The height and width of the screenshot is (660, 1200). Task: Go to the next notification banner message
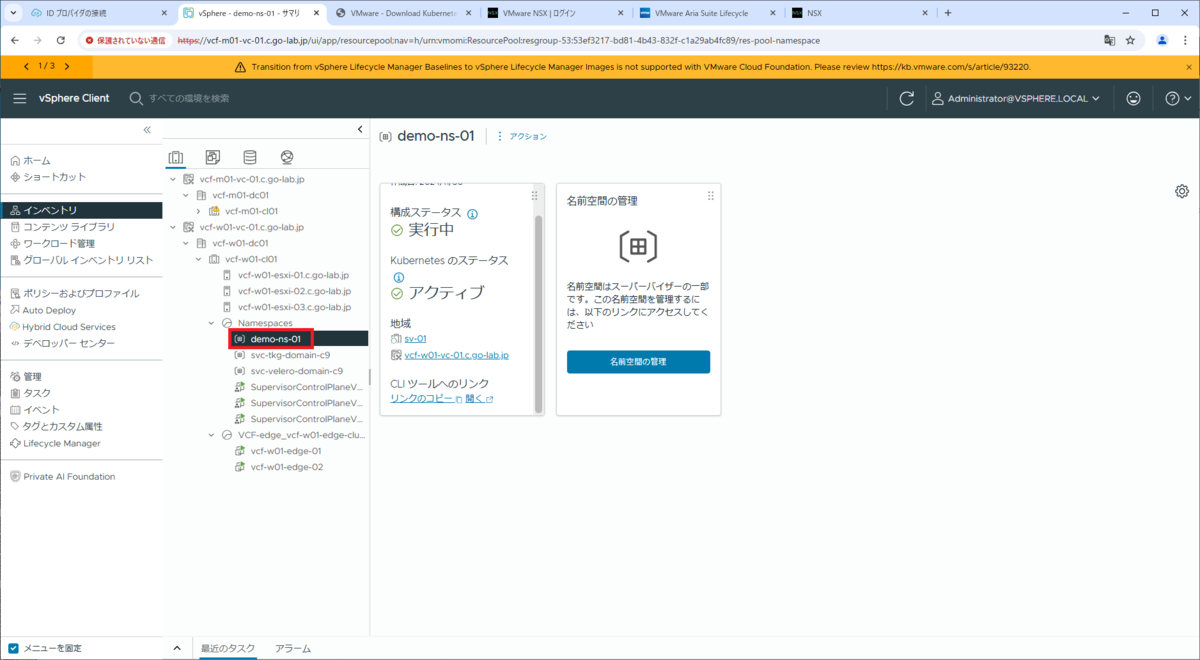click(x=67, y=66)
